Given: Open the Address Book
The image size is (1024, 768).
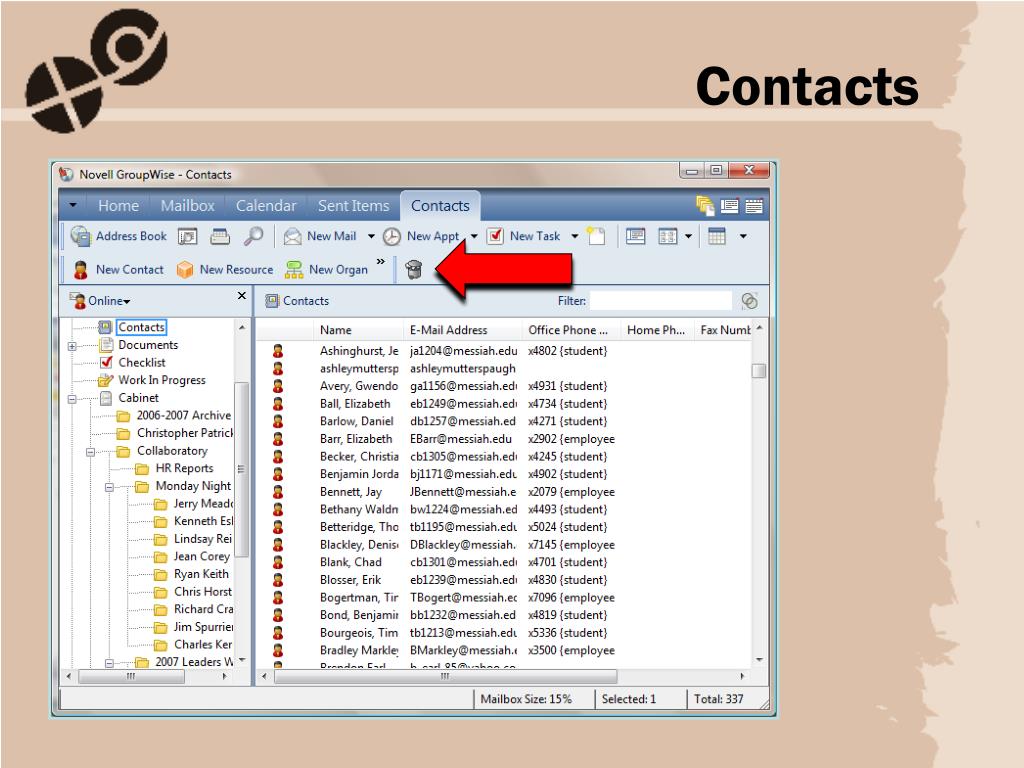Looking at the screenshot, I should point(119,236).
